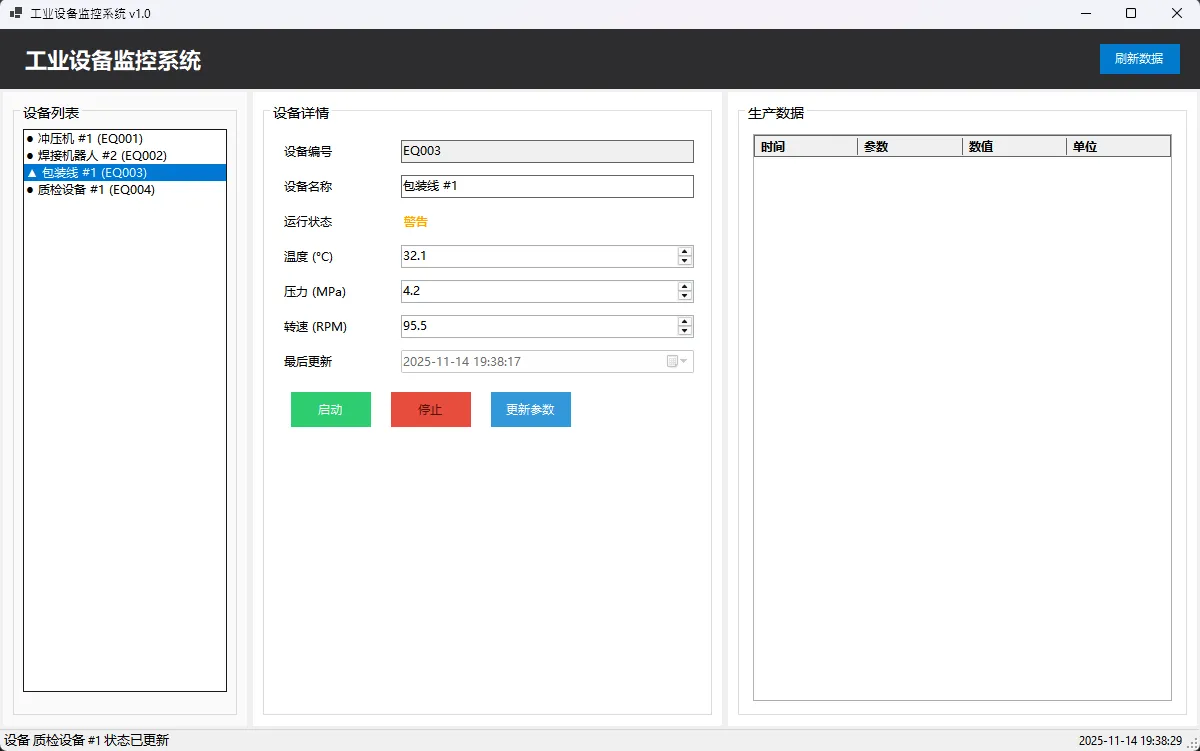Decrease 转速 RPM with down arrow
The image size is (1200, 751).
pyautogui.click(x=685, y=331)
